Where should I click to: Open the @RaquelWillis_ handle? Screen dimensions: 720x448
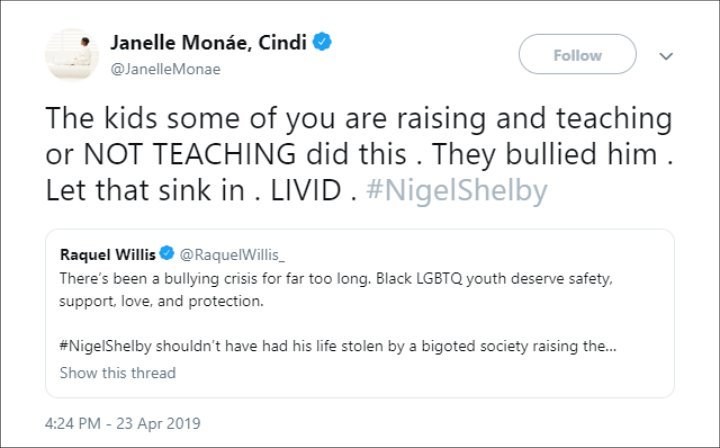pos(232,255)
